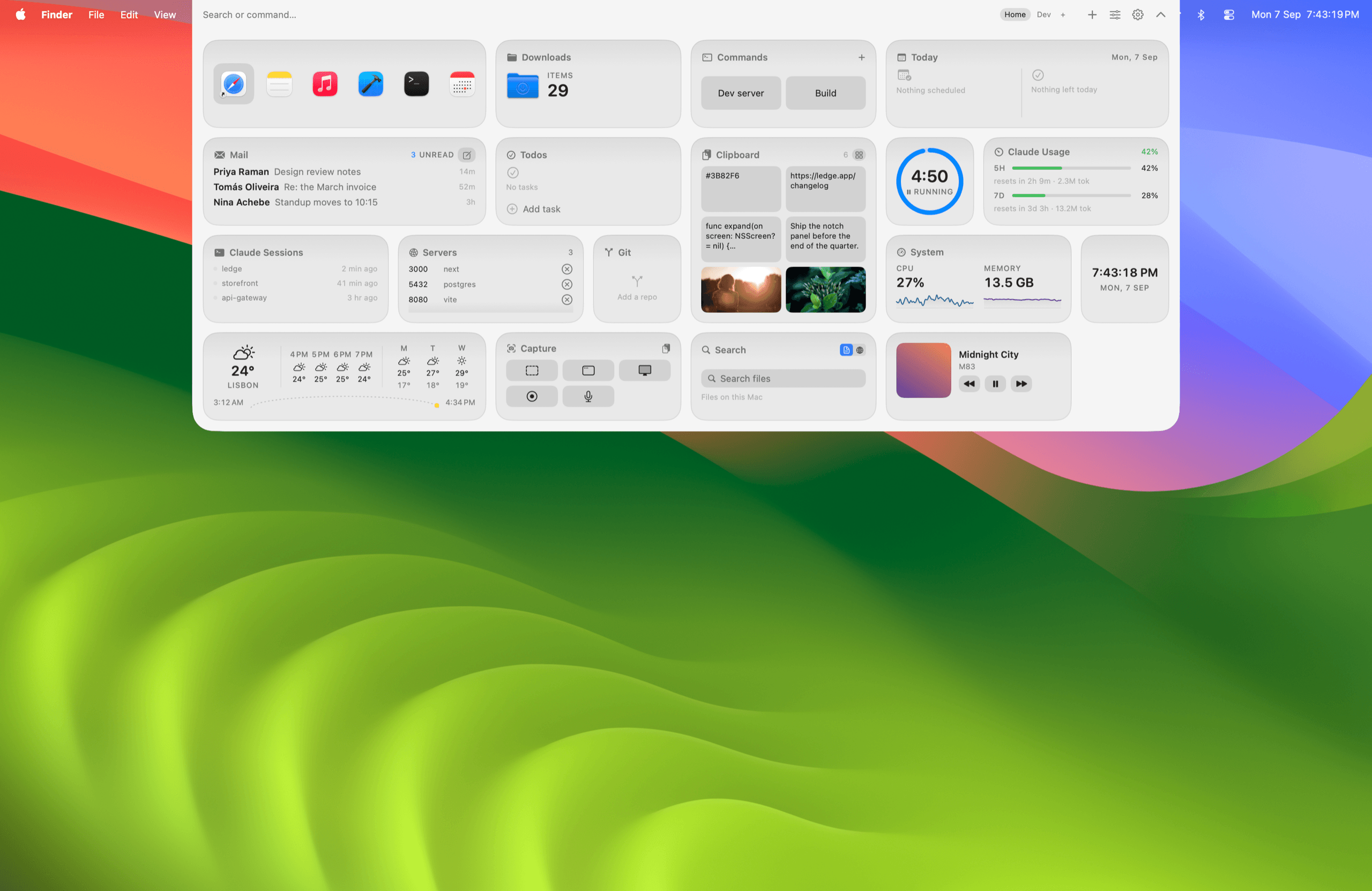
Task: Open the widget customization sliders icon
Action: (x=1115, y=15)
